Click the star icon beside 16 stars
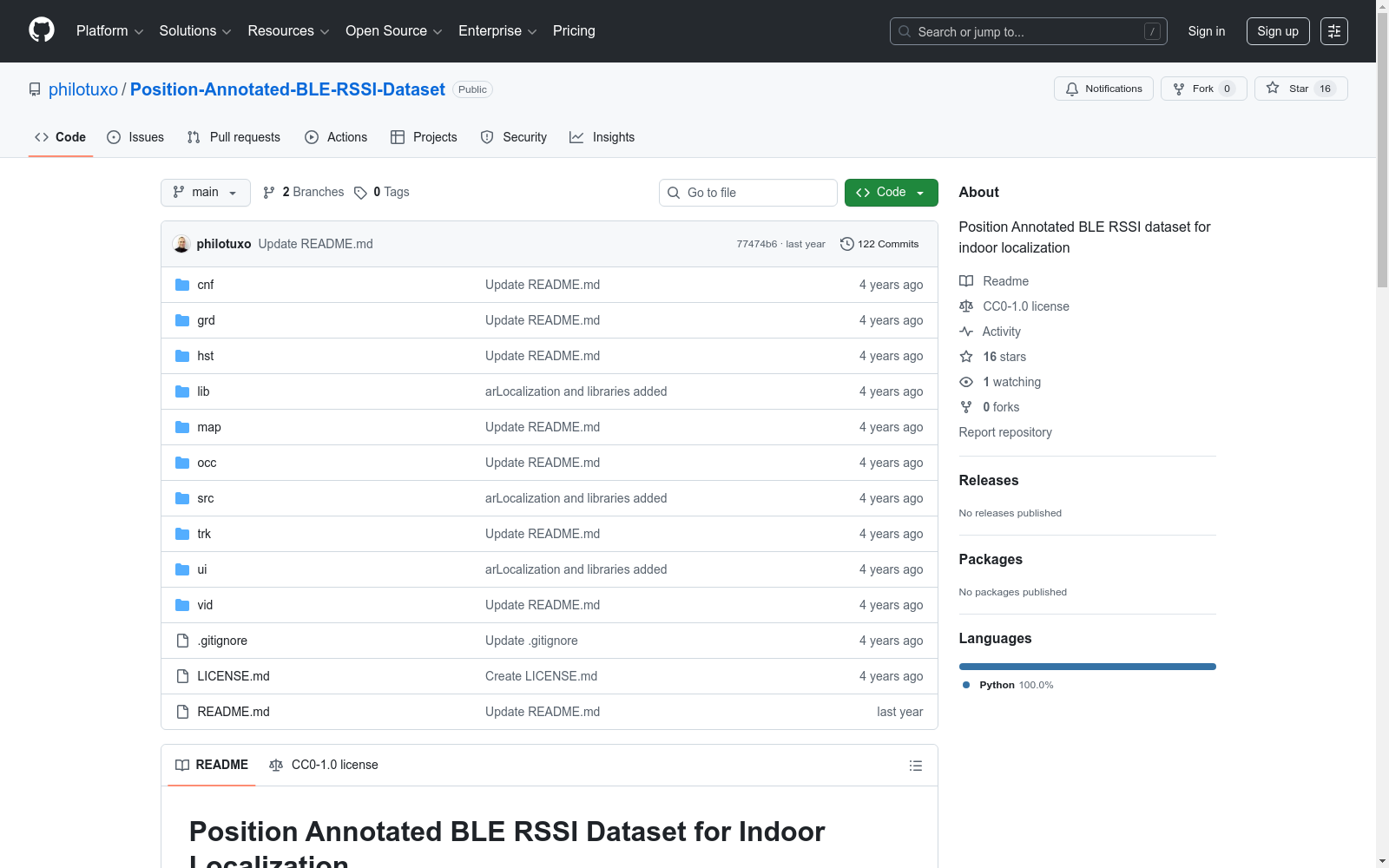The height and width of the screenshot is (868, 1389). pyautogui.click(x=966, y=357)
